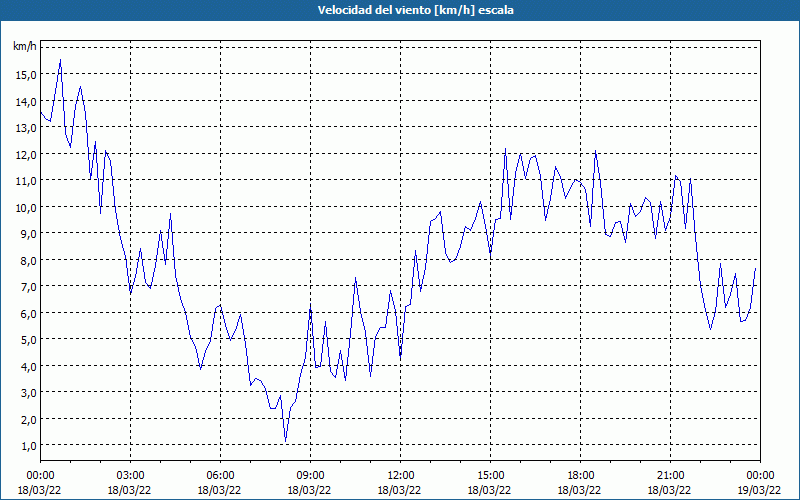Select the '14,0' y-axis value

pos(26,102)
